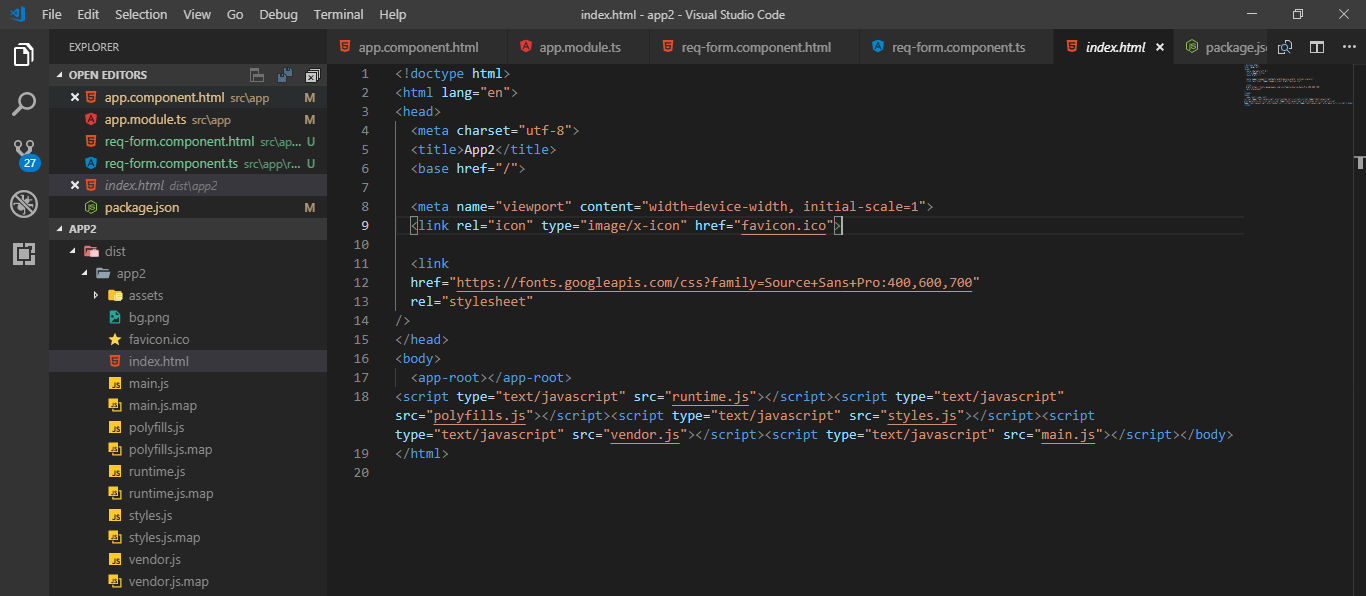Click the main.js src link in code
The width and height of the screenshot is (1366, 596).
pos(1069,435)
